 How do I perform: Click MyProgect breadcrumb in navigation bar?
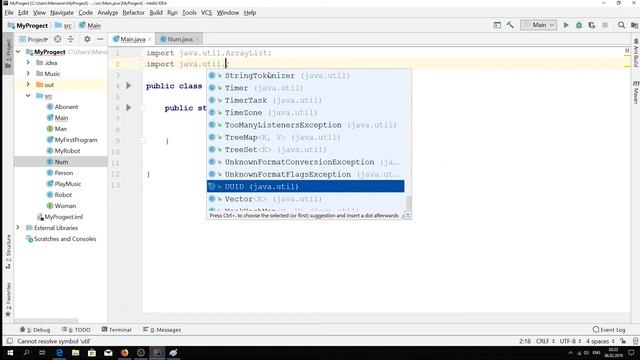click(x=28, y=25)
